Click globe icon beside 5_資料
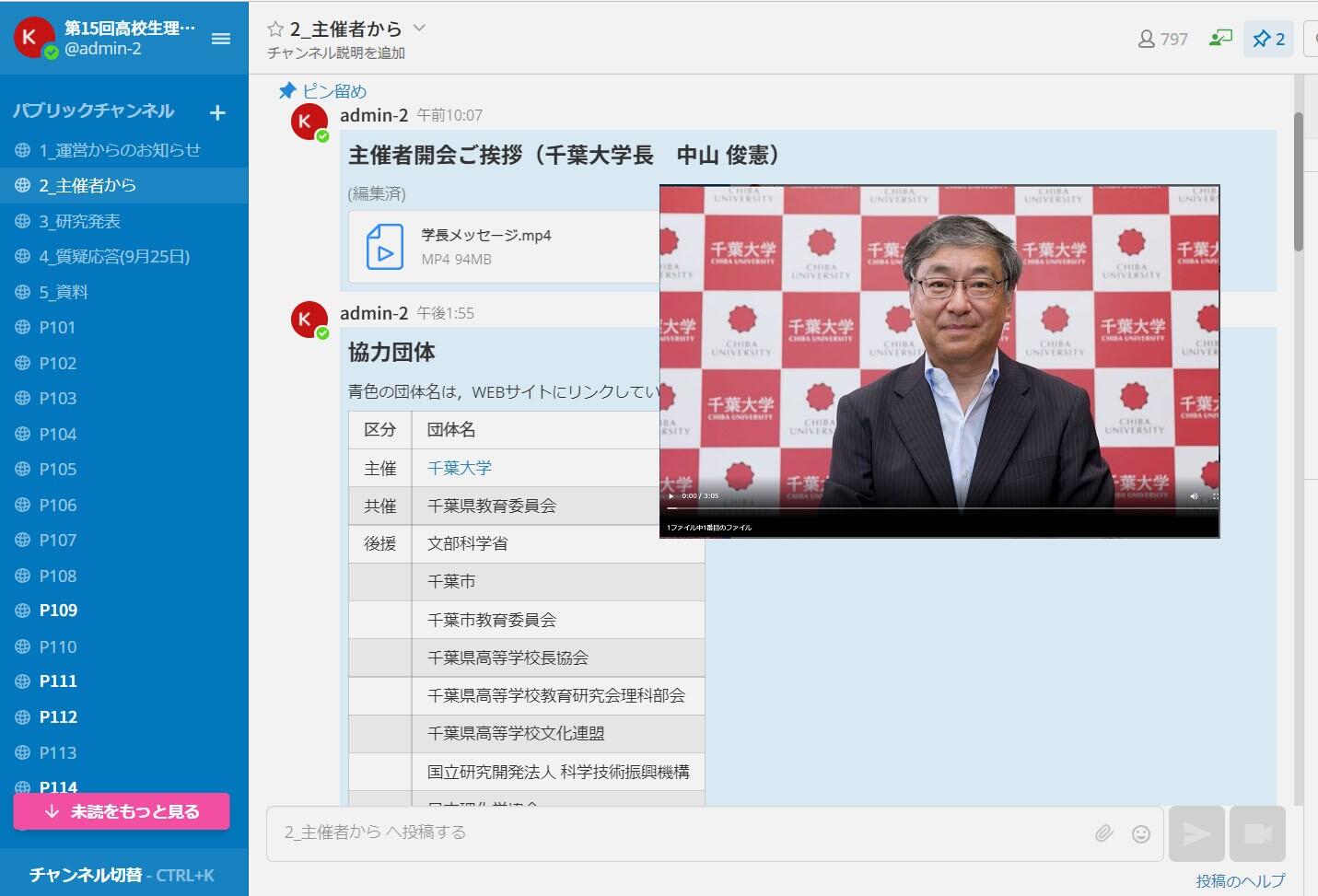 click(23, 292)
